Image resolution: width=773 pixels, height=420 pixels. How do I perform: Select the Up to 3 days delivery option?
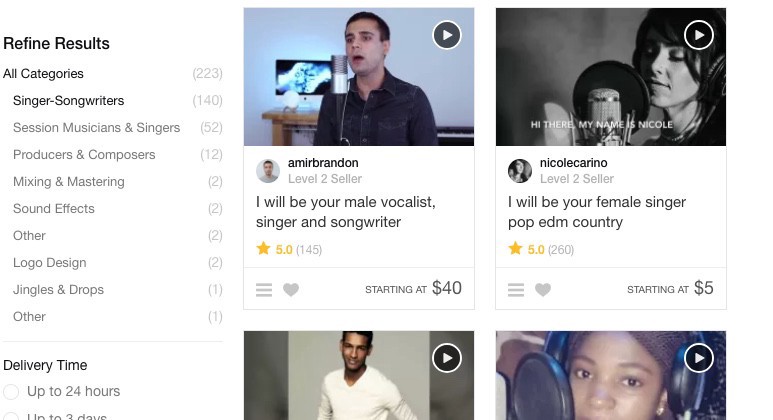[11, 417]
